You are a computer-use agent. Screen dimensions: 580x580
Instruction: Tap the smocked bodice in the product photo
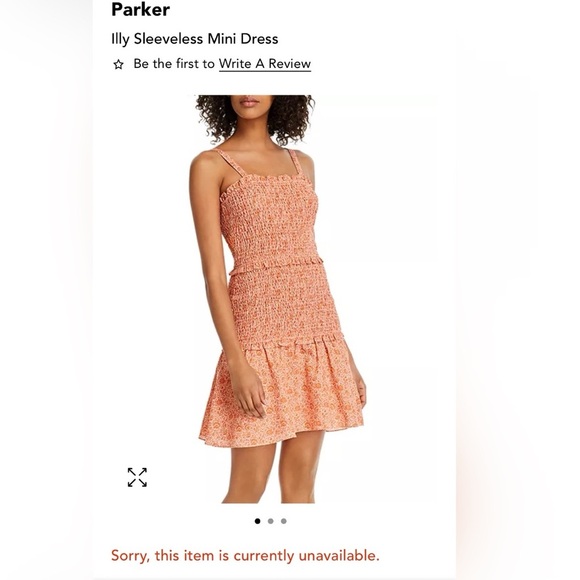point(272,220)
